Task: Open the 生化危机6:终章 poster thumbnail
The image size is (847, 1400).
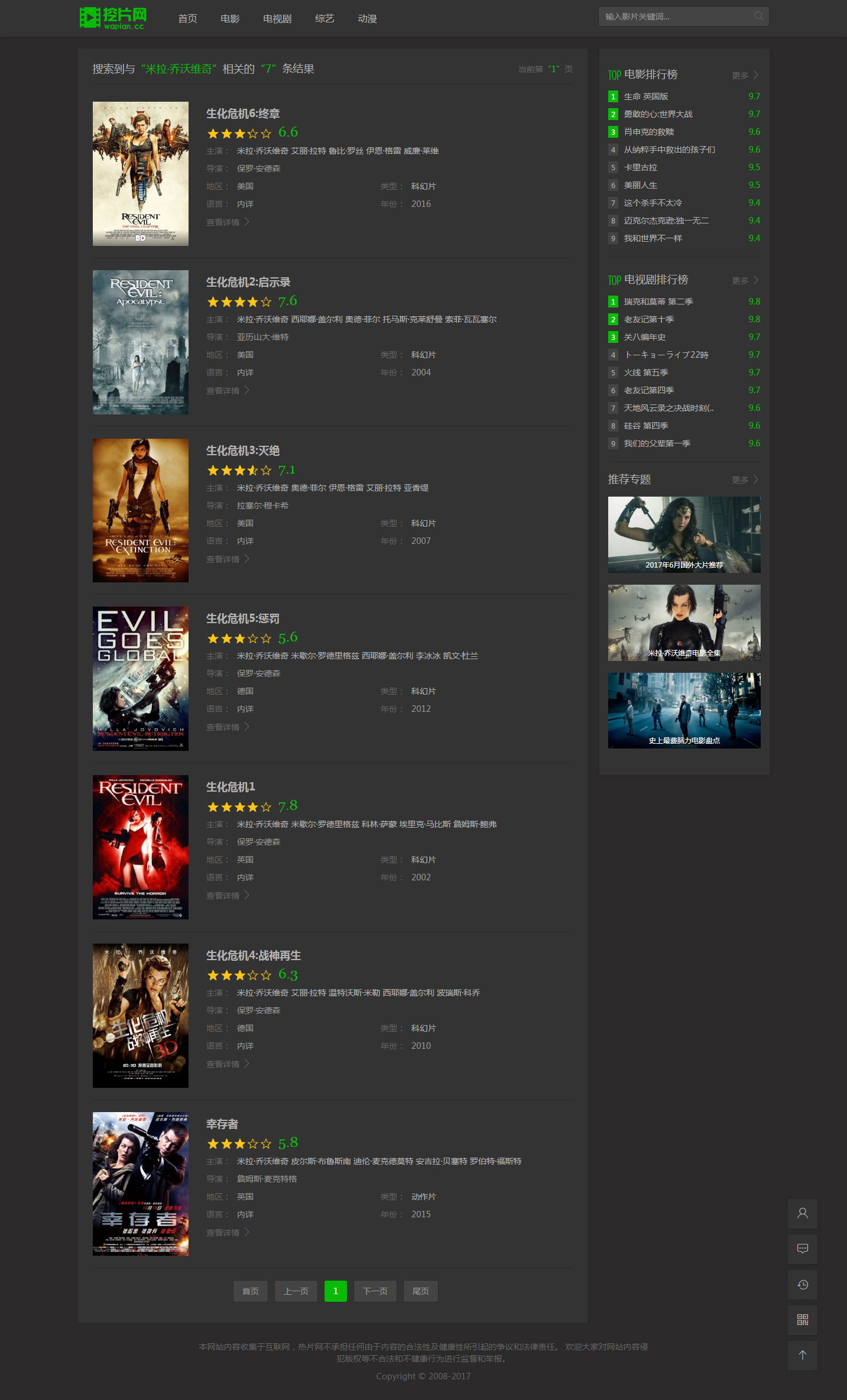Action: [141, 174]
